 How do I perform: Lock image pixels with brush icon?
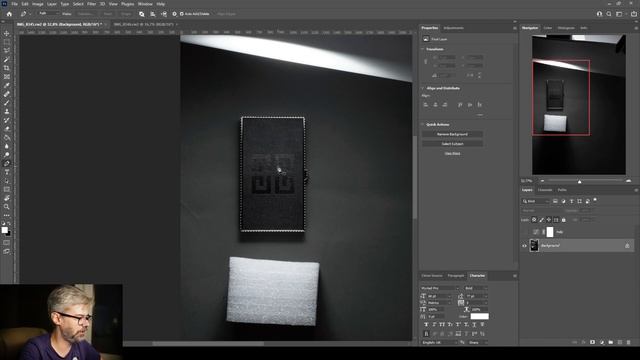[542, 220]
